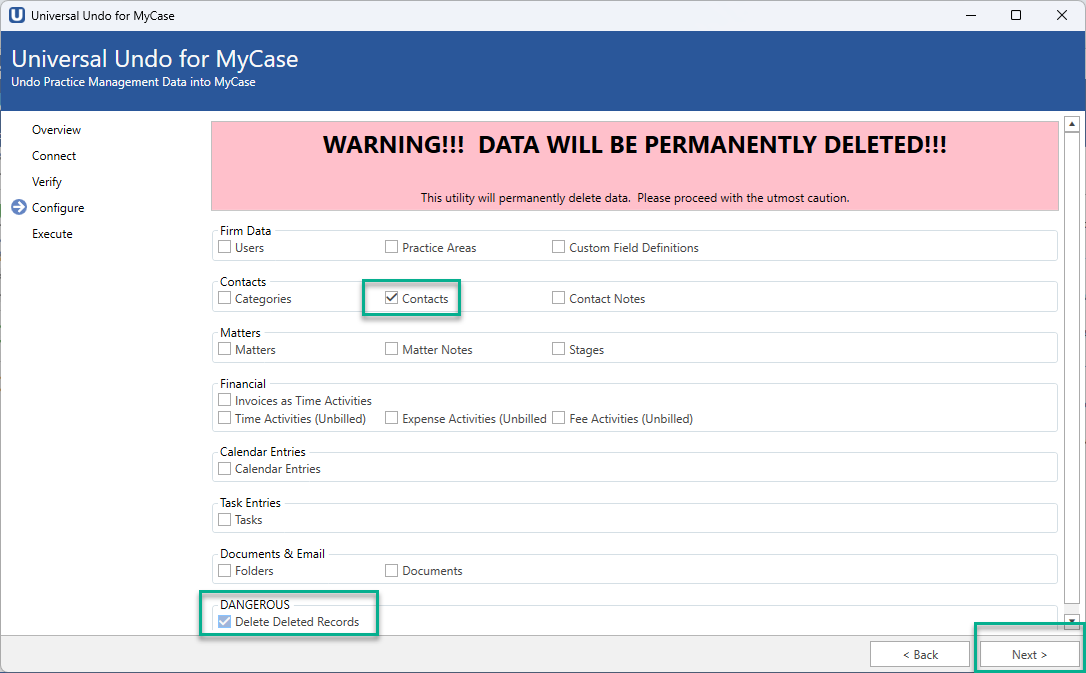The width and height of the screenshot is (1086, 673).
Task: Go to the Connect step
Action: tap(54, 156)
